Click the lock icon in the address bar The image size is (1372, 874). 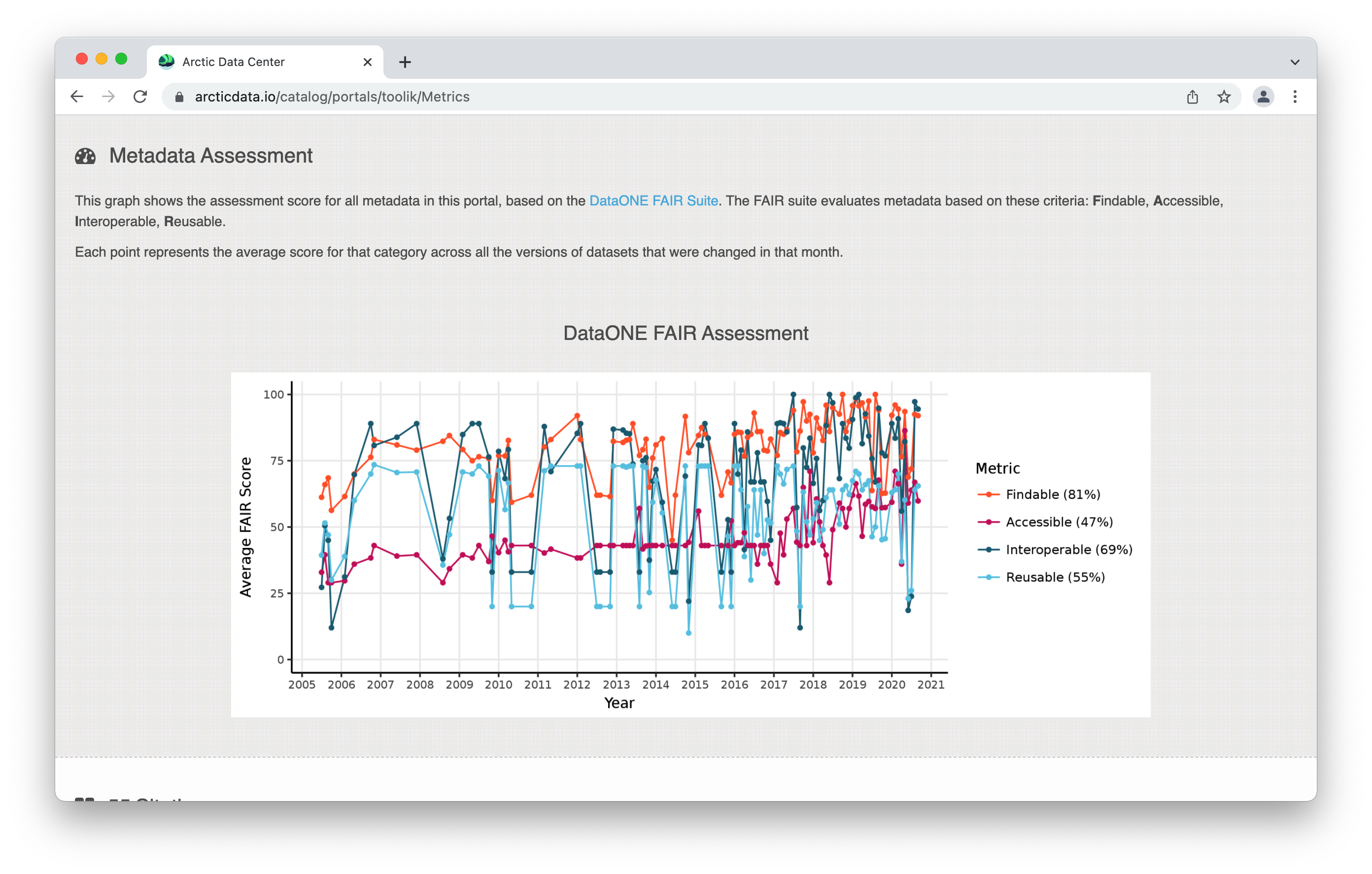179,97
